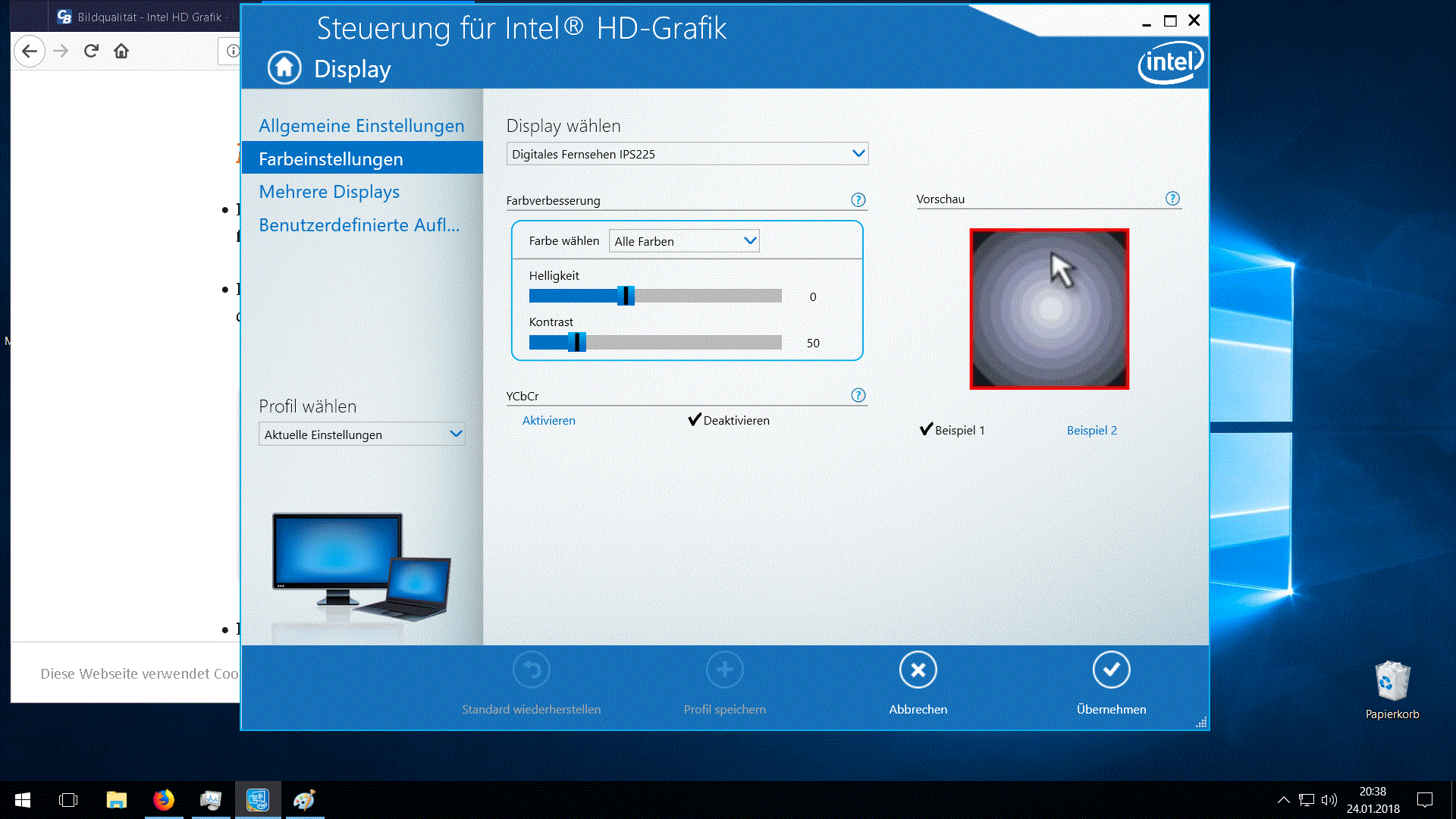Image resolution: width=1456 pixels, height=819 pixels.
Task: Click the Profil speichern plus icon
Action: [x=724, y=670]
